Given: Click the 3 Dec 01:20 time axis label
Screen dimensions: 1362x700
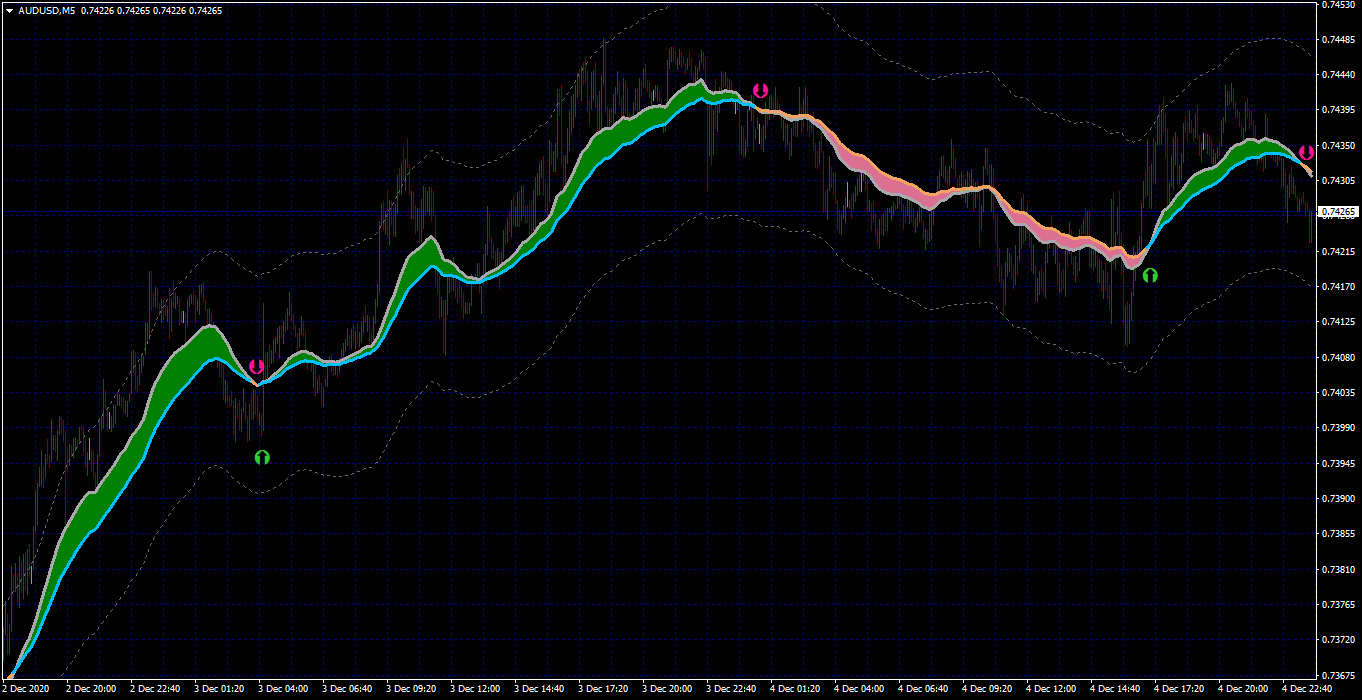Looking at the screenshot, I should click(220, 689).
